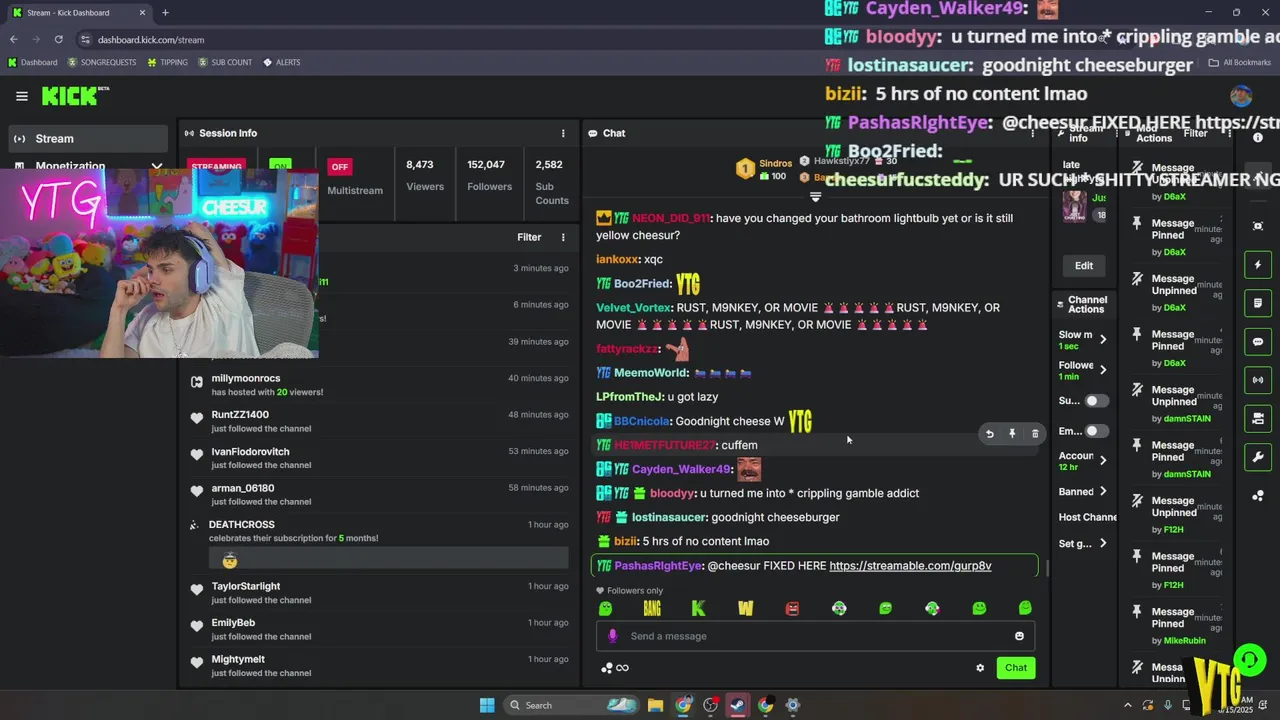1280x720 pixels.
Task: Open SONGREQUESTS bookmark
Action: coord(102,62)
